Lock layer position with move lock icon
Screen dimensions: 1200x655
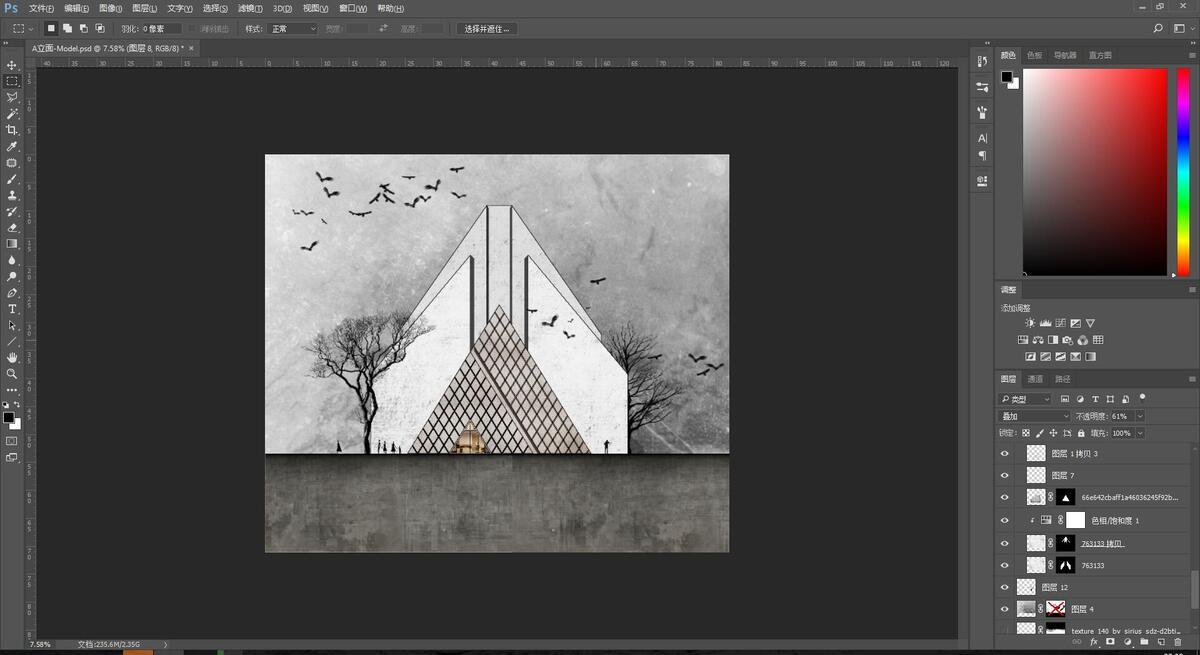(1054, 433)
